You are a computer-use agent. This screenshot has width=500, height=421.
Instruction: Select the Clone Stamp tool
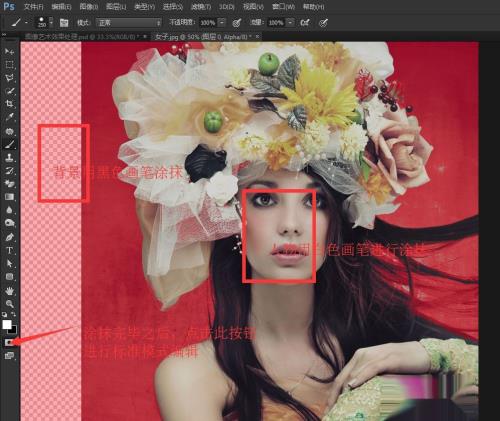click(x=9, y=157)
